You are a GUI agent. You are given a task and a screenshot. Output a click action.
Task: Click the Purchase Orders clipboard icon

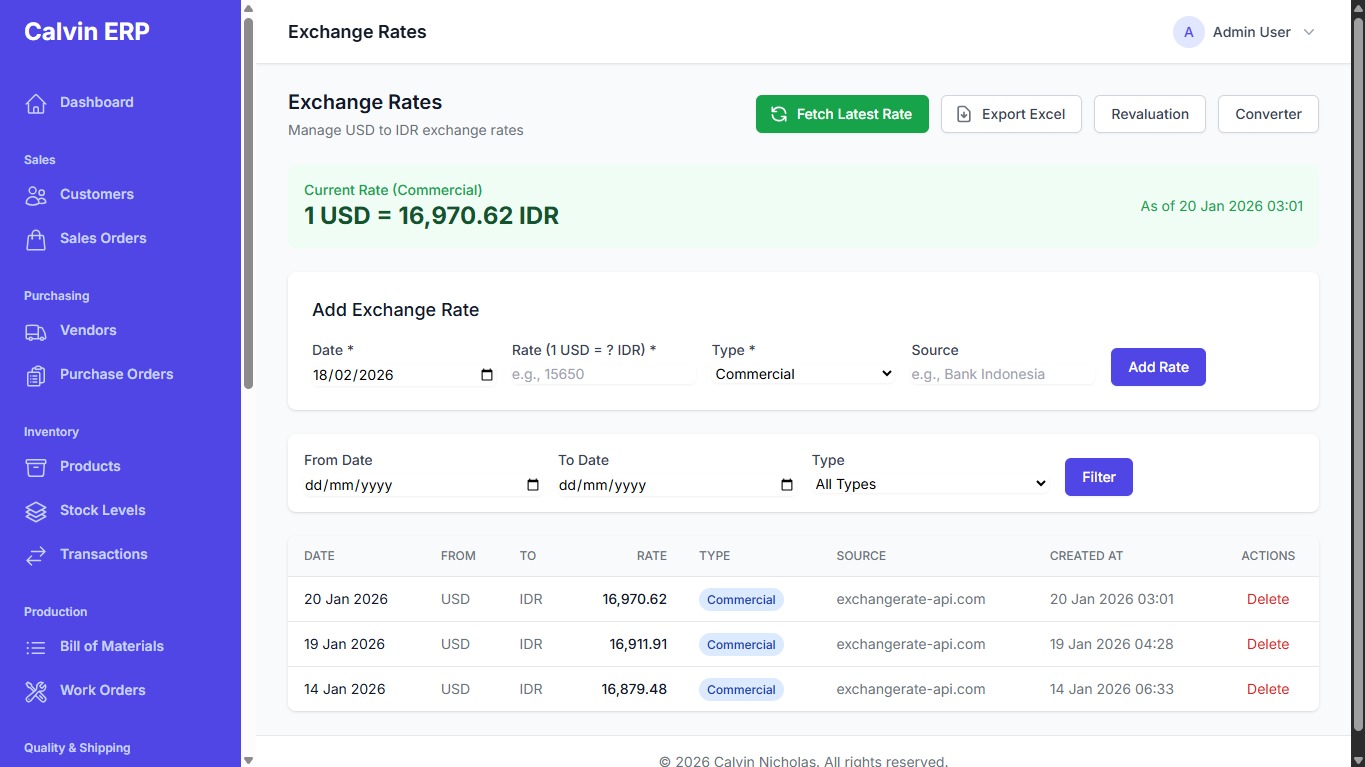pos(36,375)
